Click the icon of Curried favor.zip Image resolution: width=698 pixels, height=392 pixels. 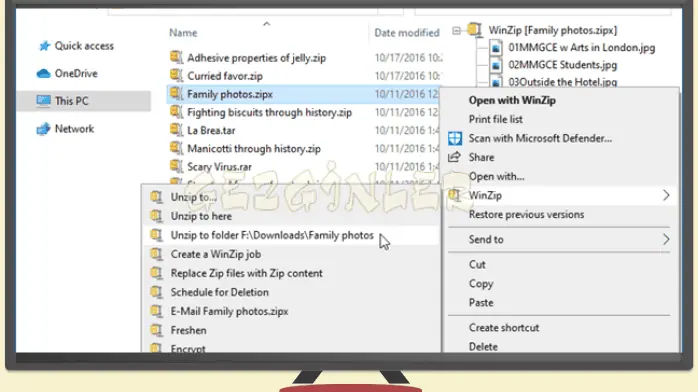[176, 76]
